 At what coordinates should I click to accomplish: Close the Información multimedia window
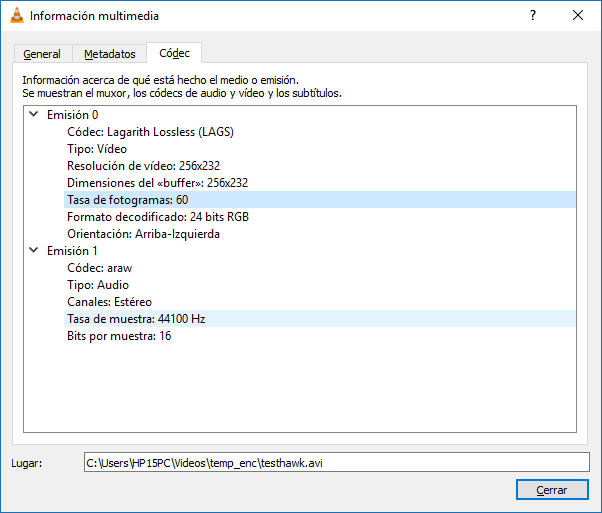[578, 15]
